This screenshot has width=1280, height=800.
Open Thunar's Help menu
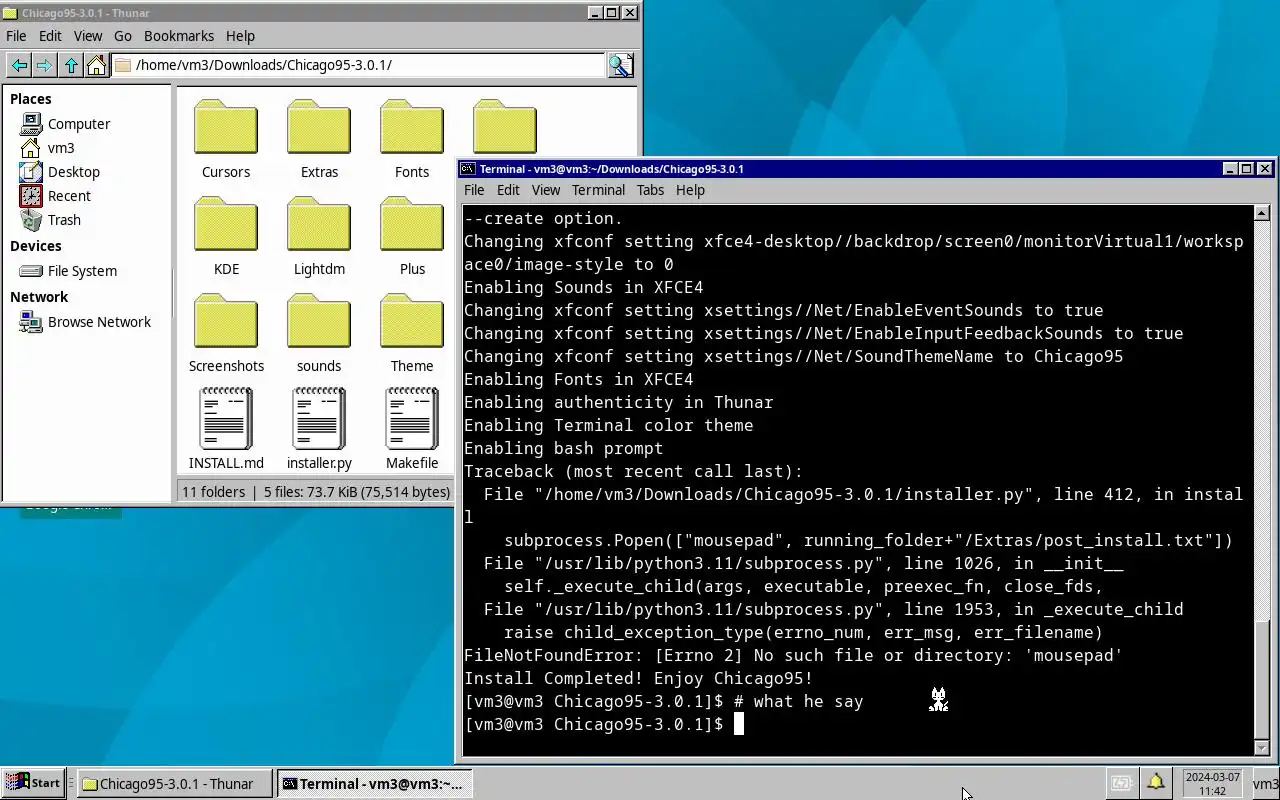(240, 36)
